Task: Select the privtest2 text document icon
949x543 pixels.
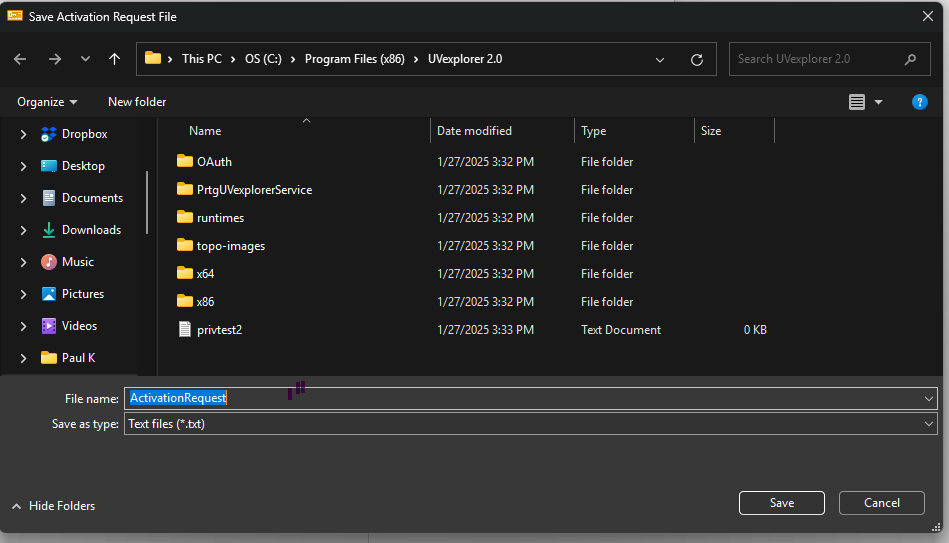Action: pos(185,329)
